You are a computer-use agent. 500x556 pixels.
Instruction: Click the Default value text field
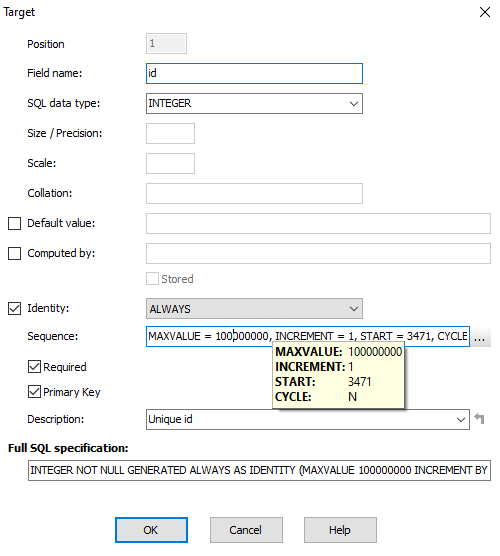(x=318, y=223)
